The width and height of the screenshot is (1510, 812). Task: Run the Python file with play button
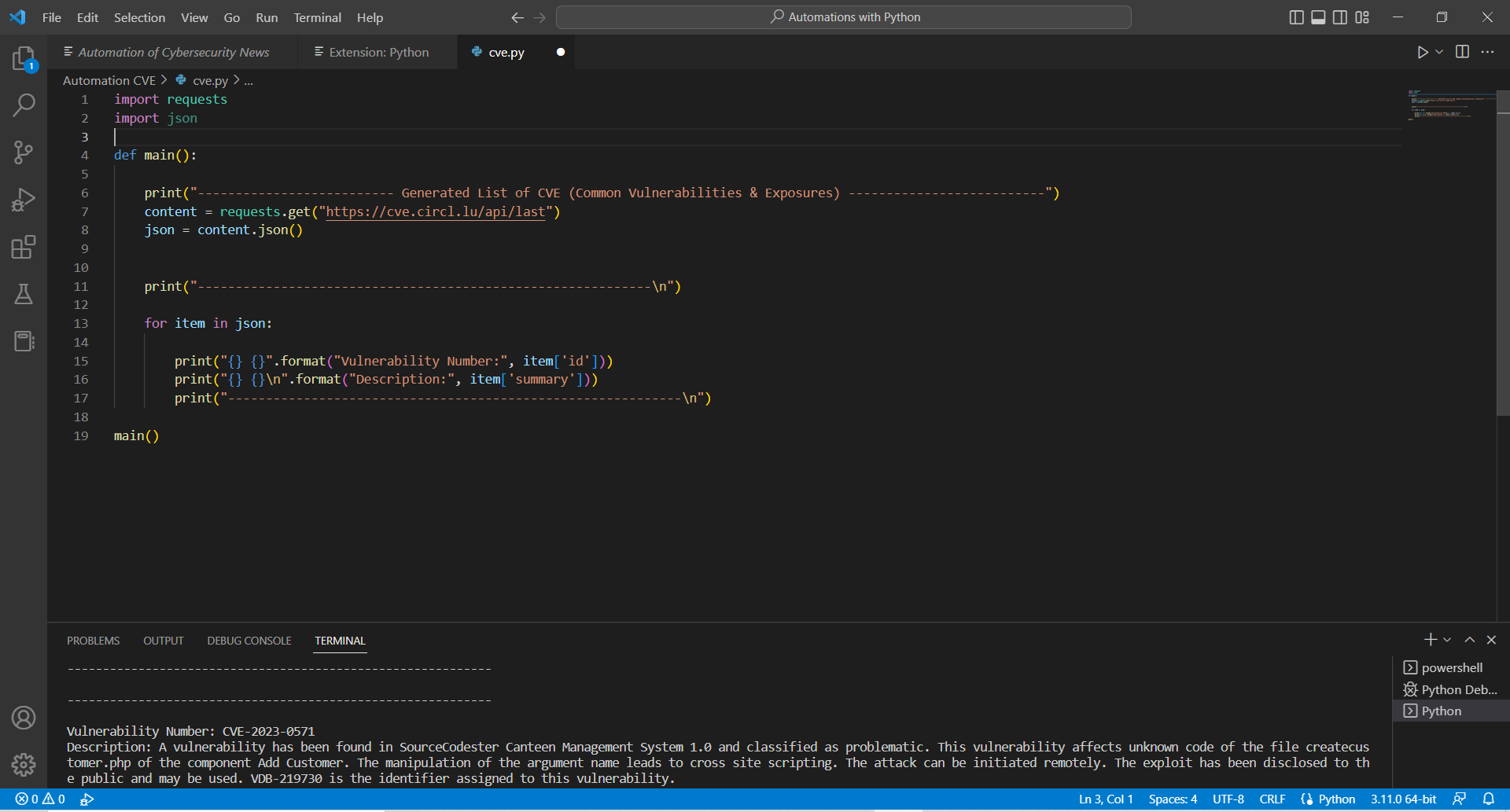tap(1422, 52)
